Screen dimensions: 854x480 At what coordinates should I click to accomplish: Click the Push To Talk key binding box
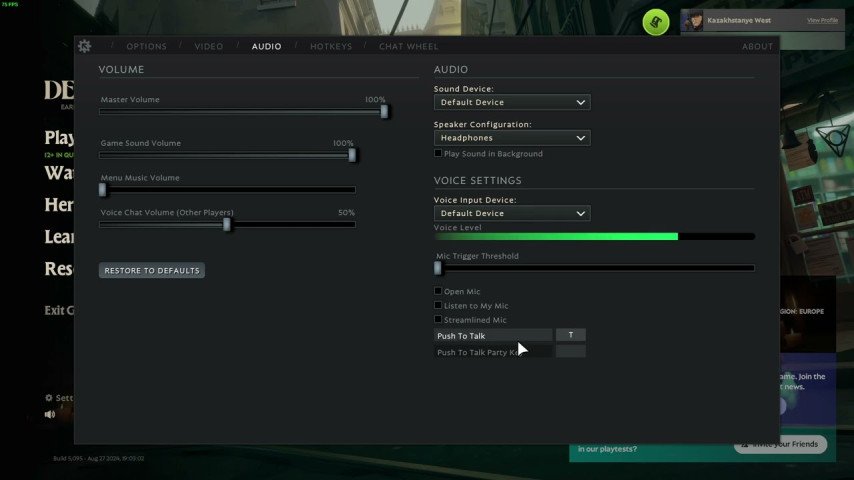[x=570, y=335]
